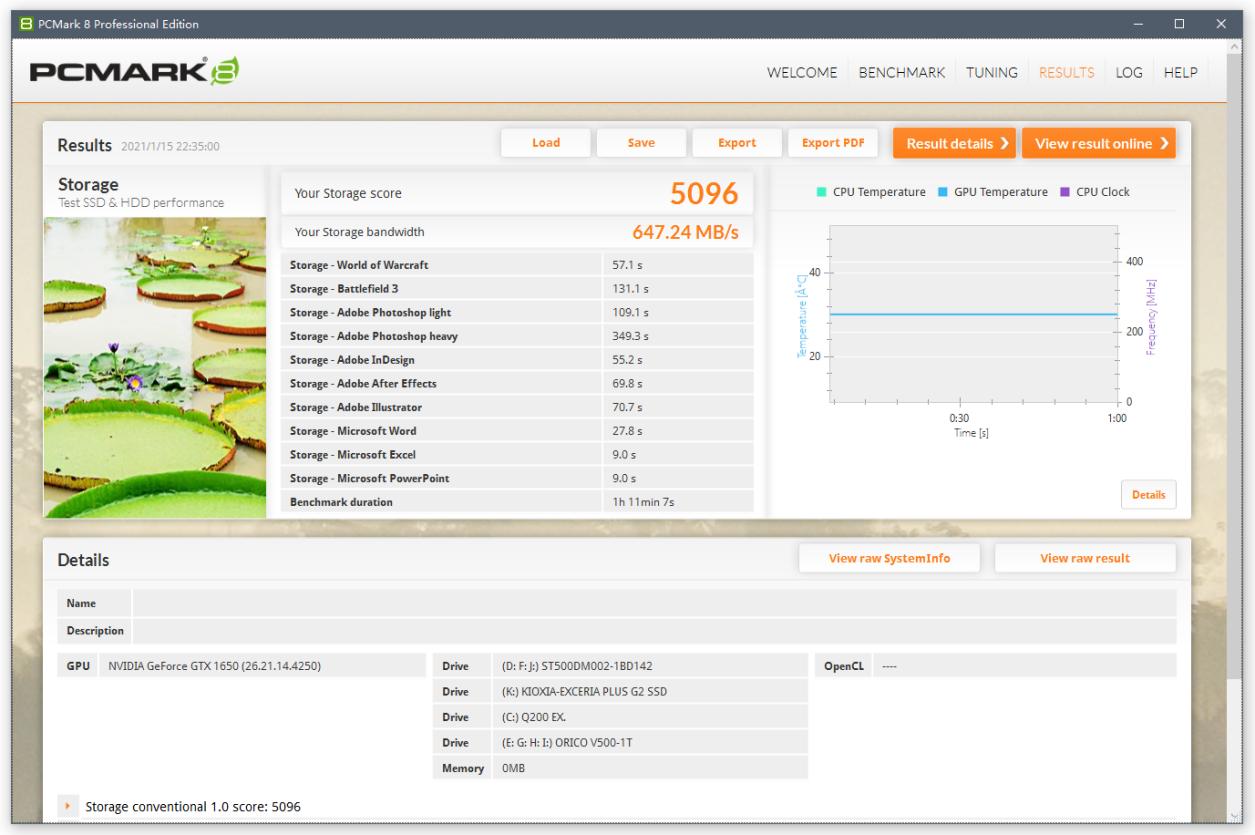Click the chart Details button
The image size is (1255, 835).
coord(1148,494)
